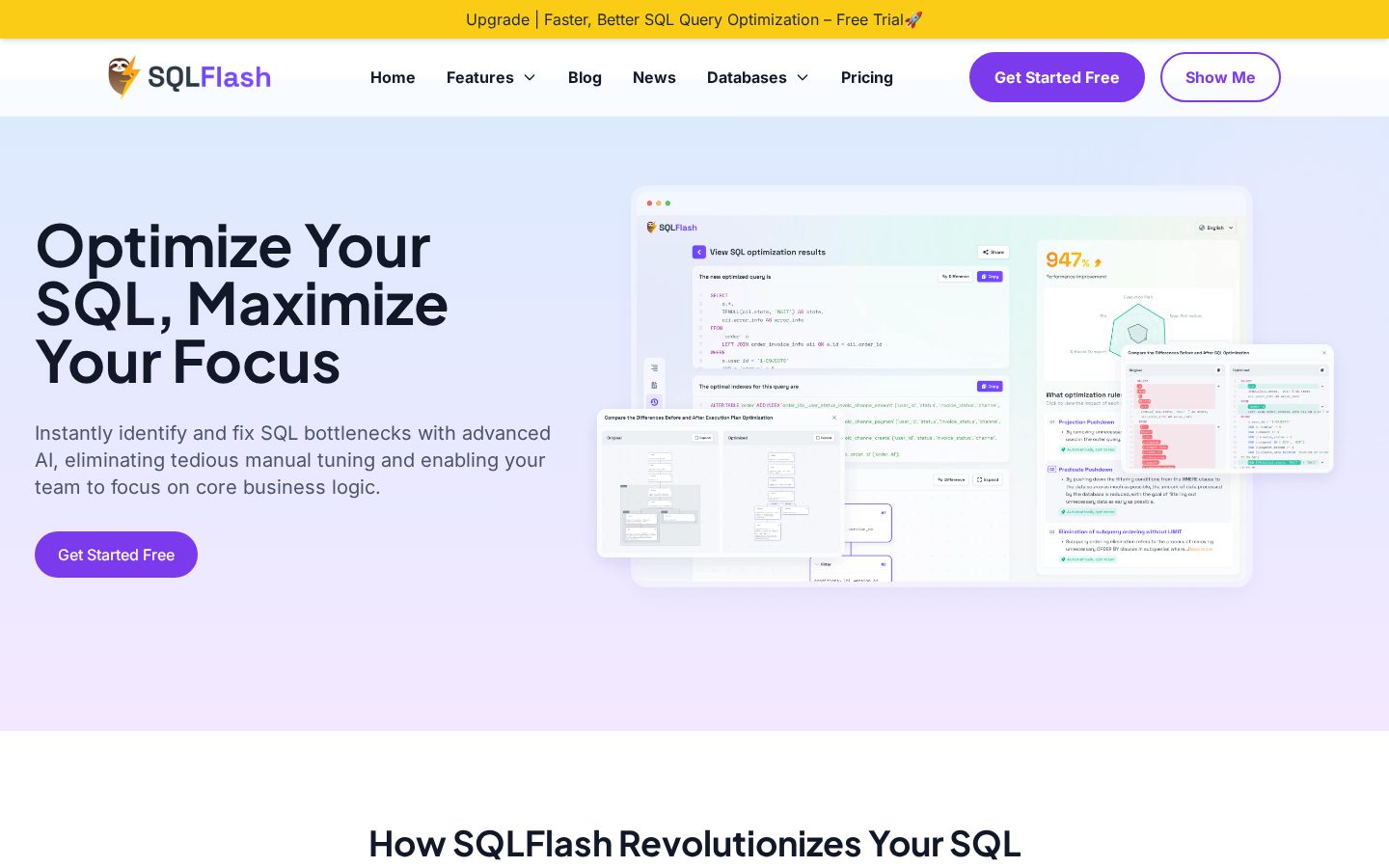Screen dimensions: 1389x868
Task: Open the News section
Action: (654, 77)
